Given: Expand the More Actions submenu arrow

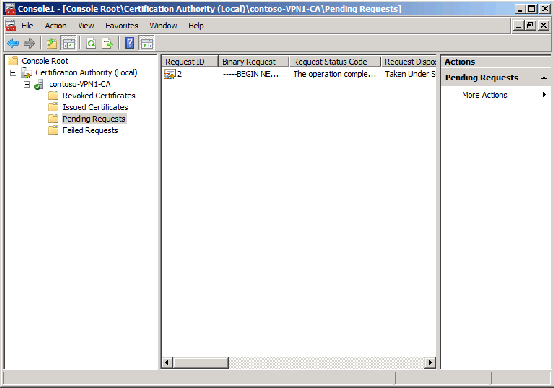Looking at the screenshot, I should (x=544, y=94).
